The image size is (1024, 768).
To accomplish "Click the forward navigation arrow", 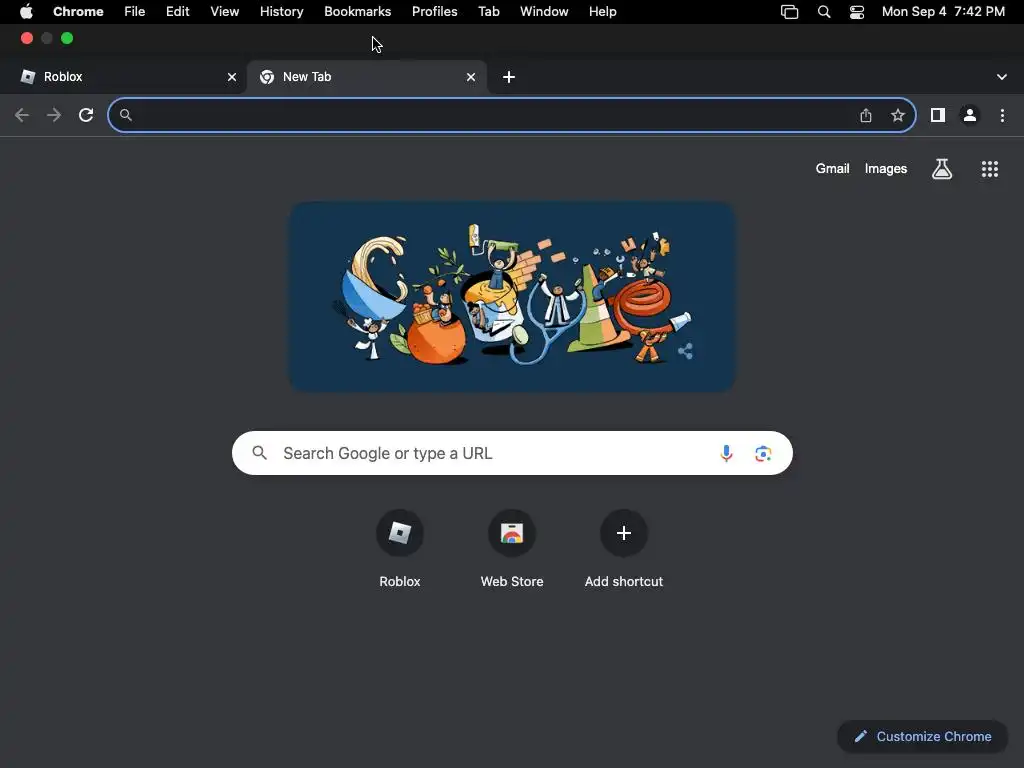I will [54, 116].
